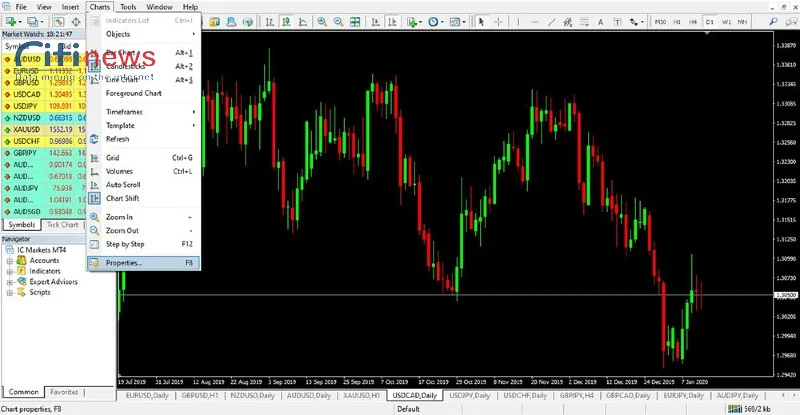The height and width of the screenshot is (415, 800).
Task: Click the Zoom Out magnifier toolbar icon
Action: point(338,21)
